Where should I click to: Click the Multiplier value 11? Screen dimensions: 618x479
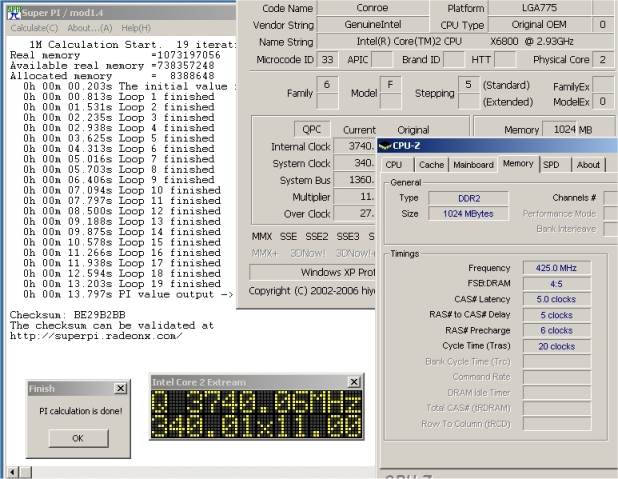click(355, 197)
